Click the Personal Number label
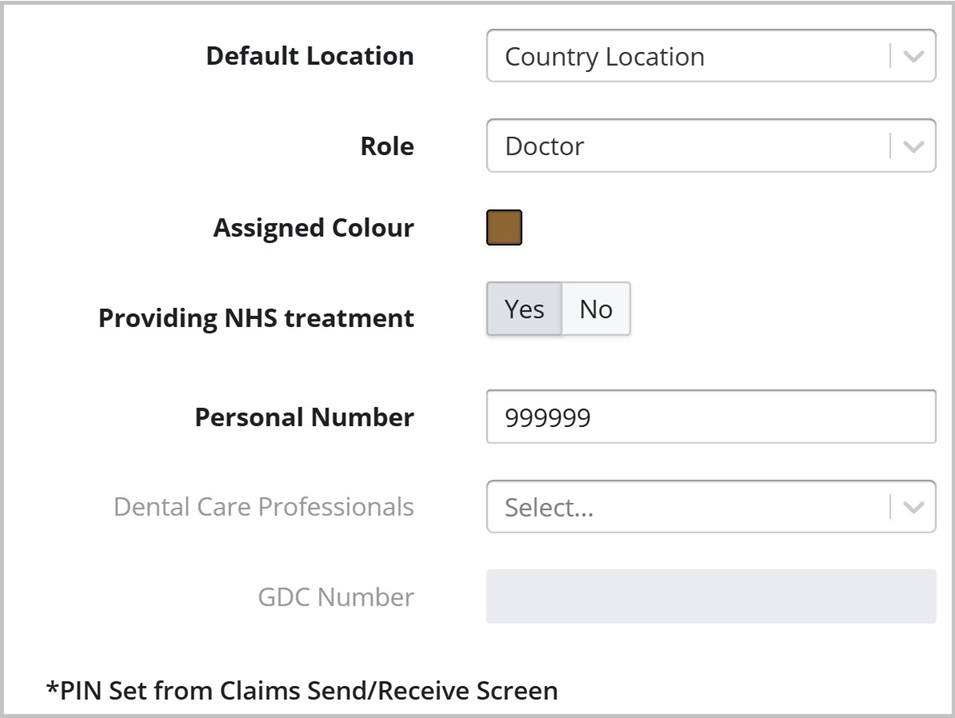 [304, 417]
